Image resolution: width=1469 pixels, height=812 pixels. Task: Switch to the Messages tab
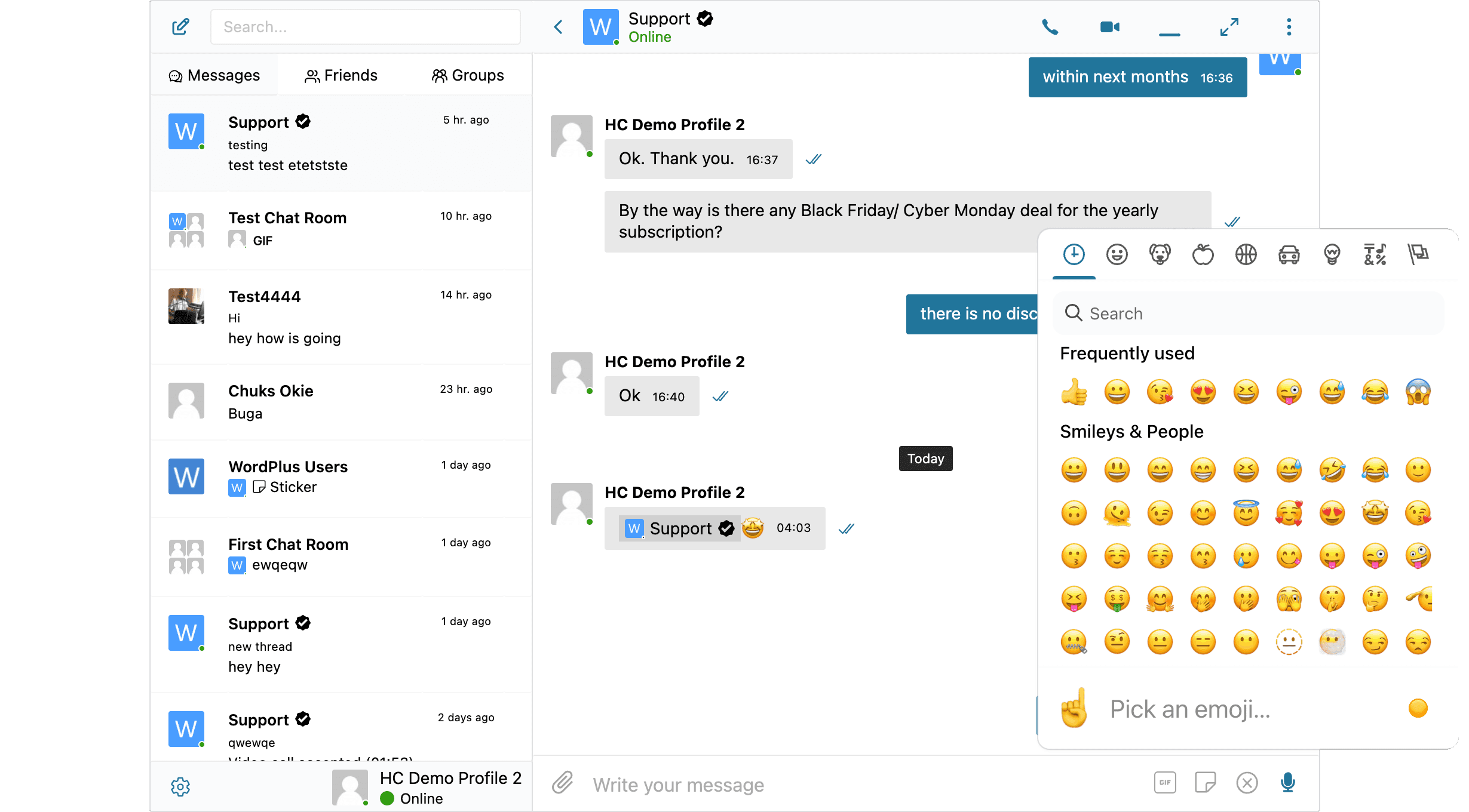214,75
